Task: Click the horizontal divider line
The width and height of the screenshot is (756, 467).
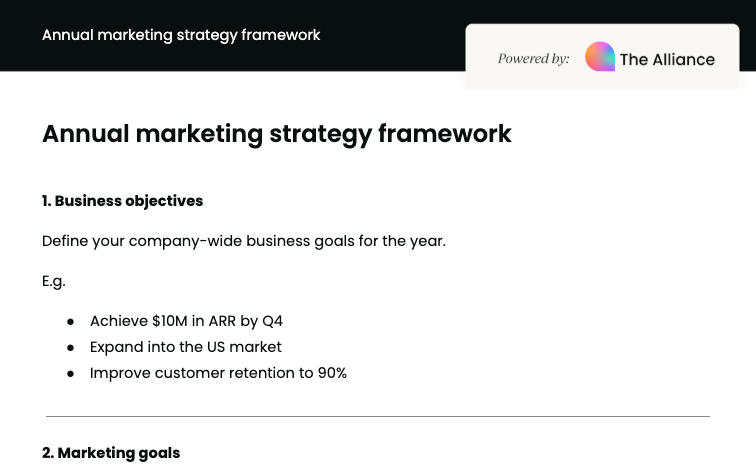Action: 378,415
